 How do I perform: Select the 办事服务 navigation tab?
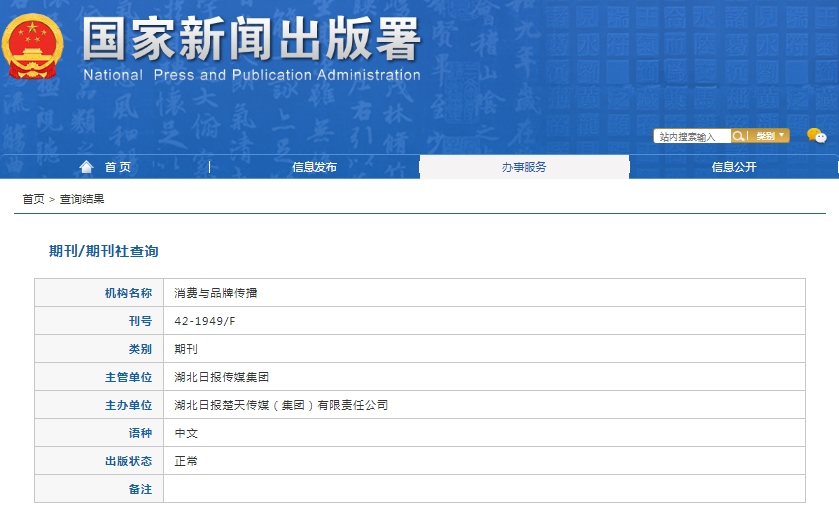tap(524, 167)
